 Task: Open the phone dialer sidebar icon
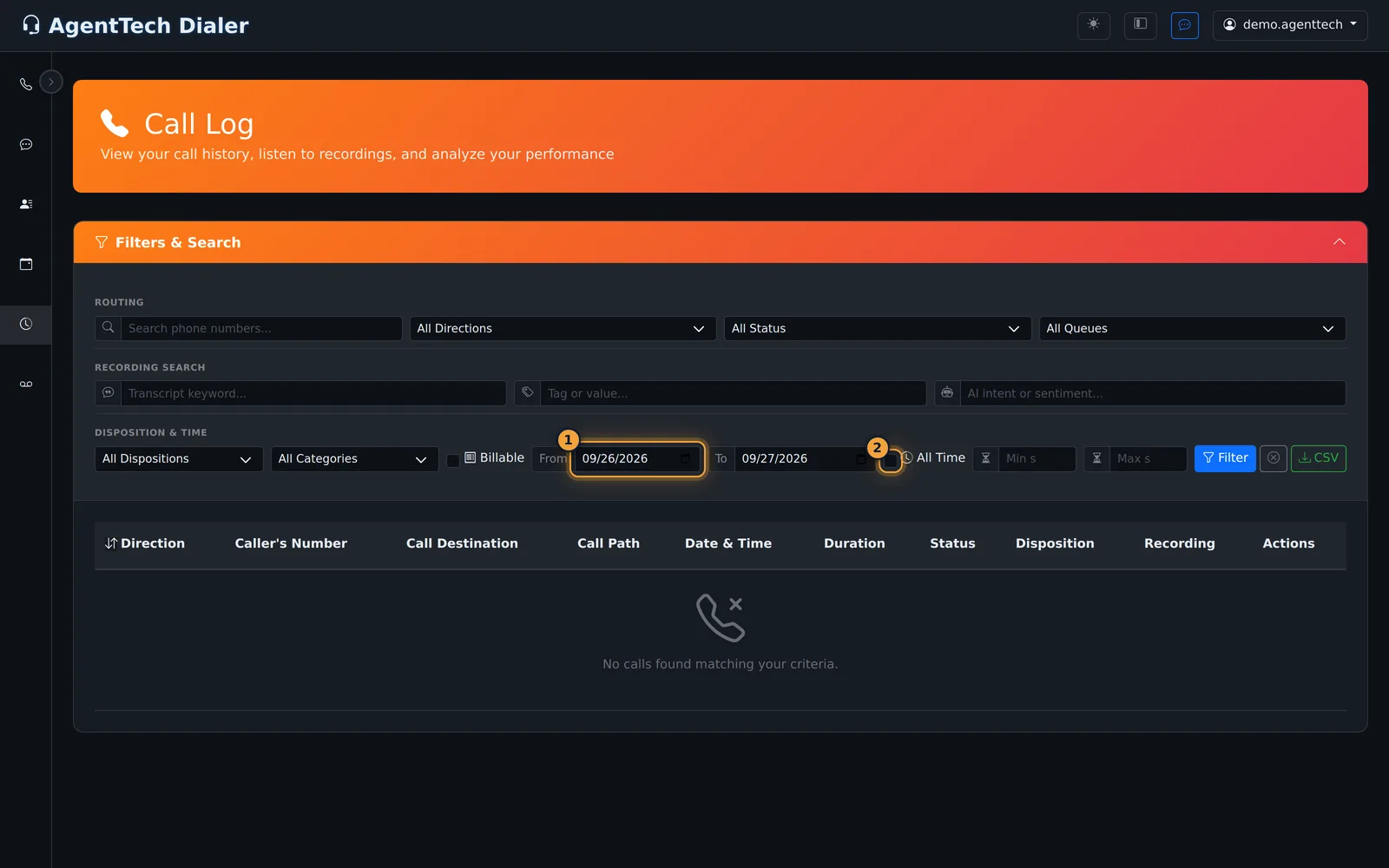(26, 84)
